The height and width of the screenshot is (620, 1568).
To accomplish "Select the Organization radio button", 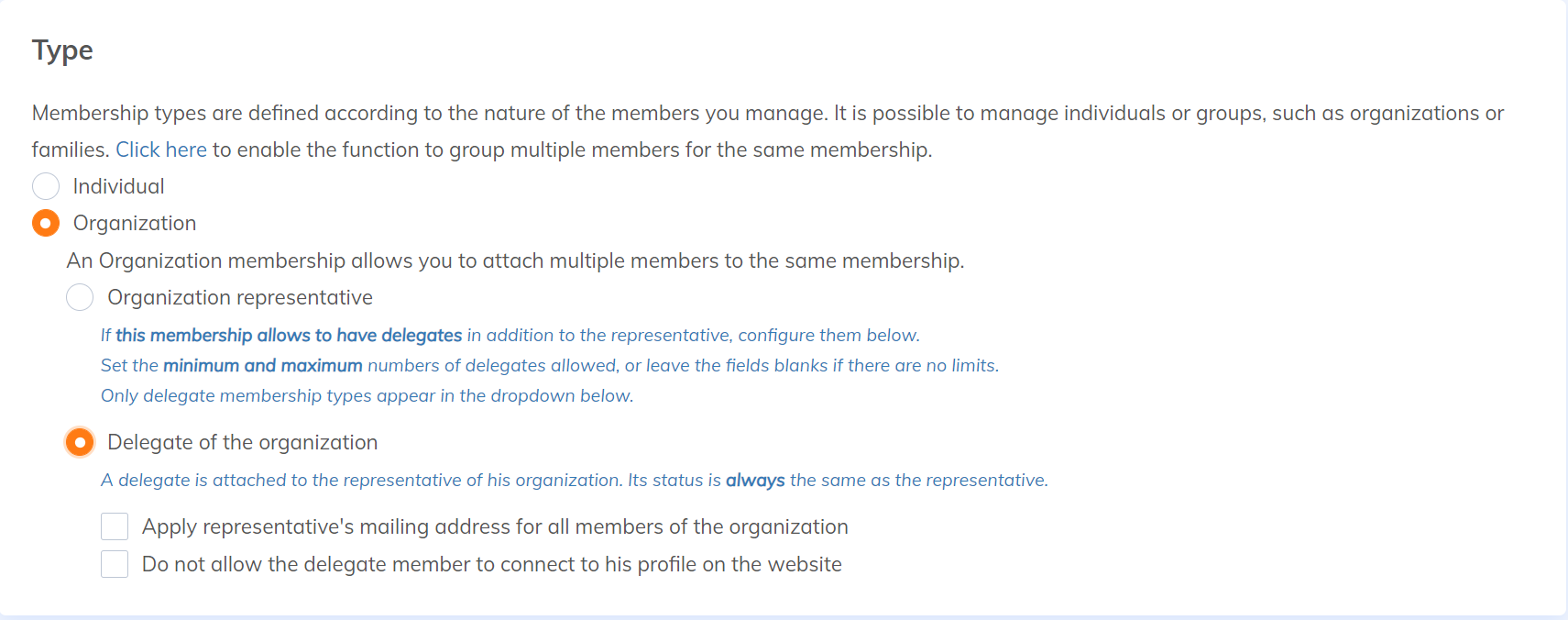I will (x=46, y=223).
